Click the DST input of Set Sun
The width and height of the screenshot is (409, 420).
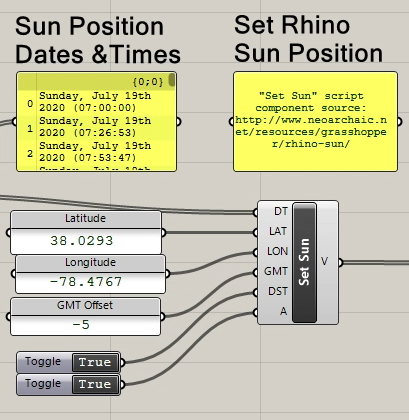278,292
